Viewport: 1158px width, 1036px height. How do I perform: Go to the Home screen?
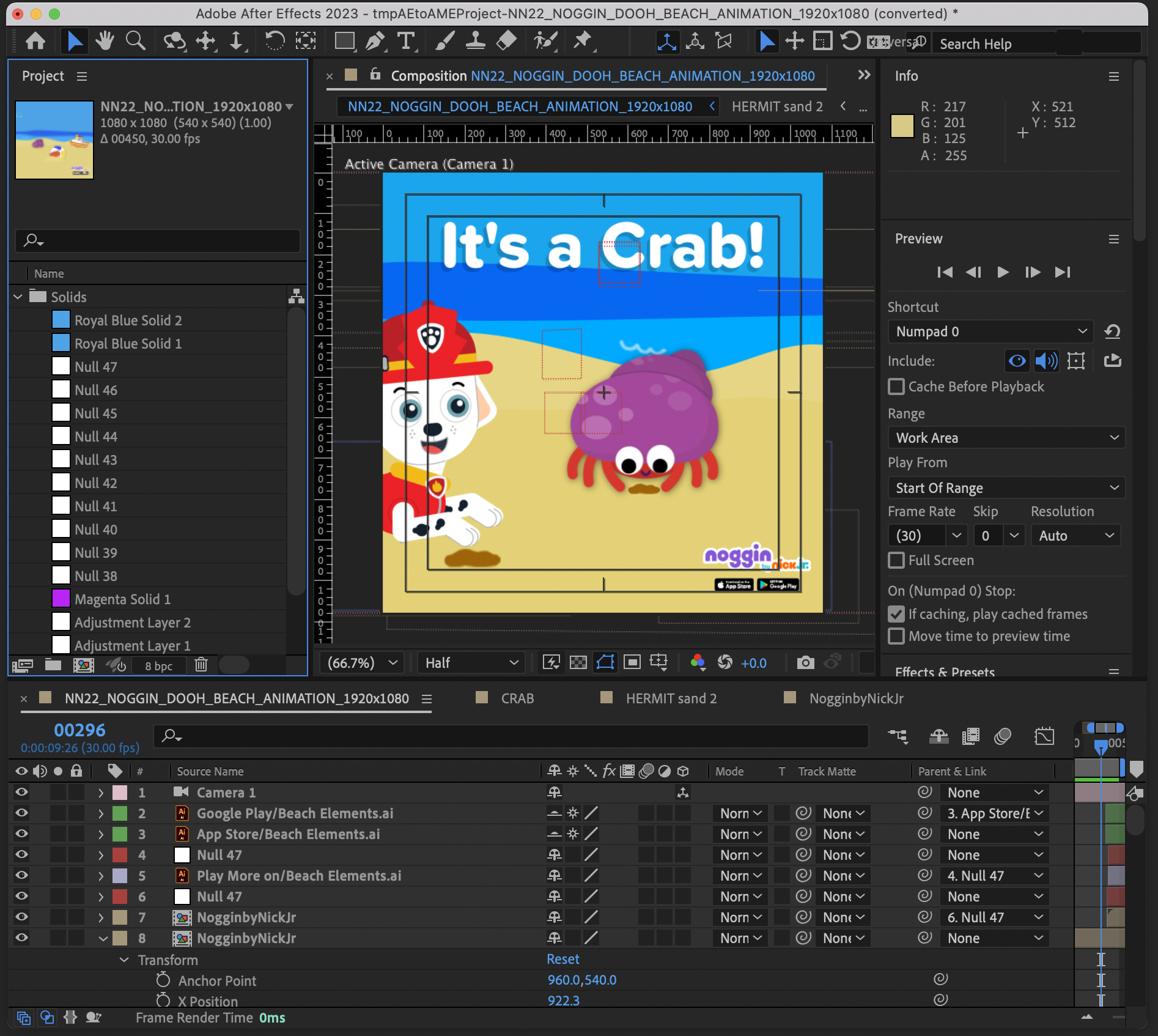[35, 42]
